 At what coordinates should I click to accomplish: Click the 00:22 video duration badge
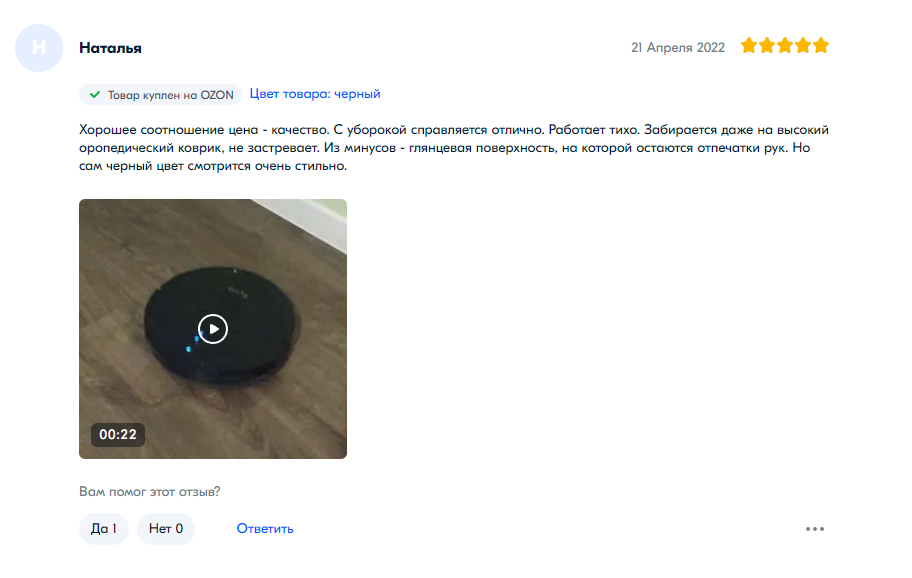click(117, 434)
